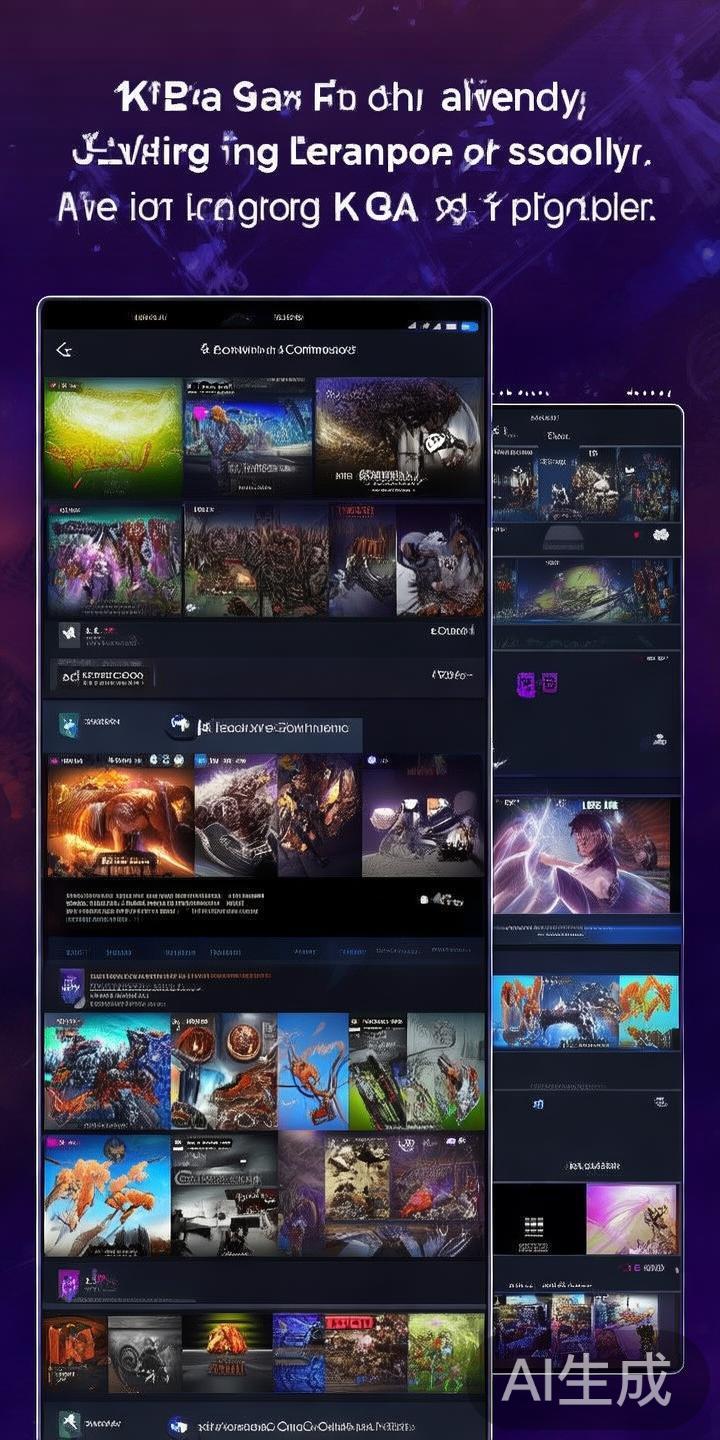720x1440 pixels.
Task: Tap the back arrow in the header
Action: coord(64,349)
